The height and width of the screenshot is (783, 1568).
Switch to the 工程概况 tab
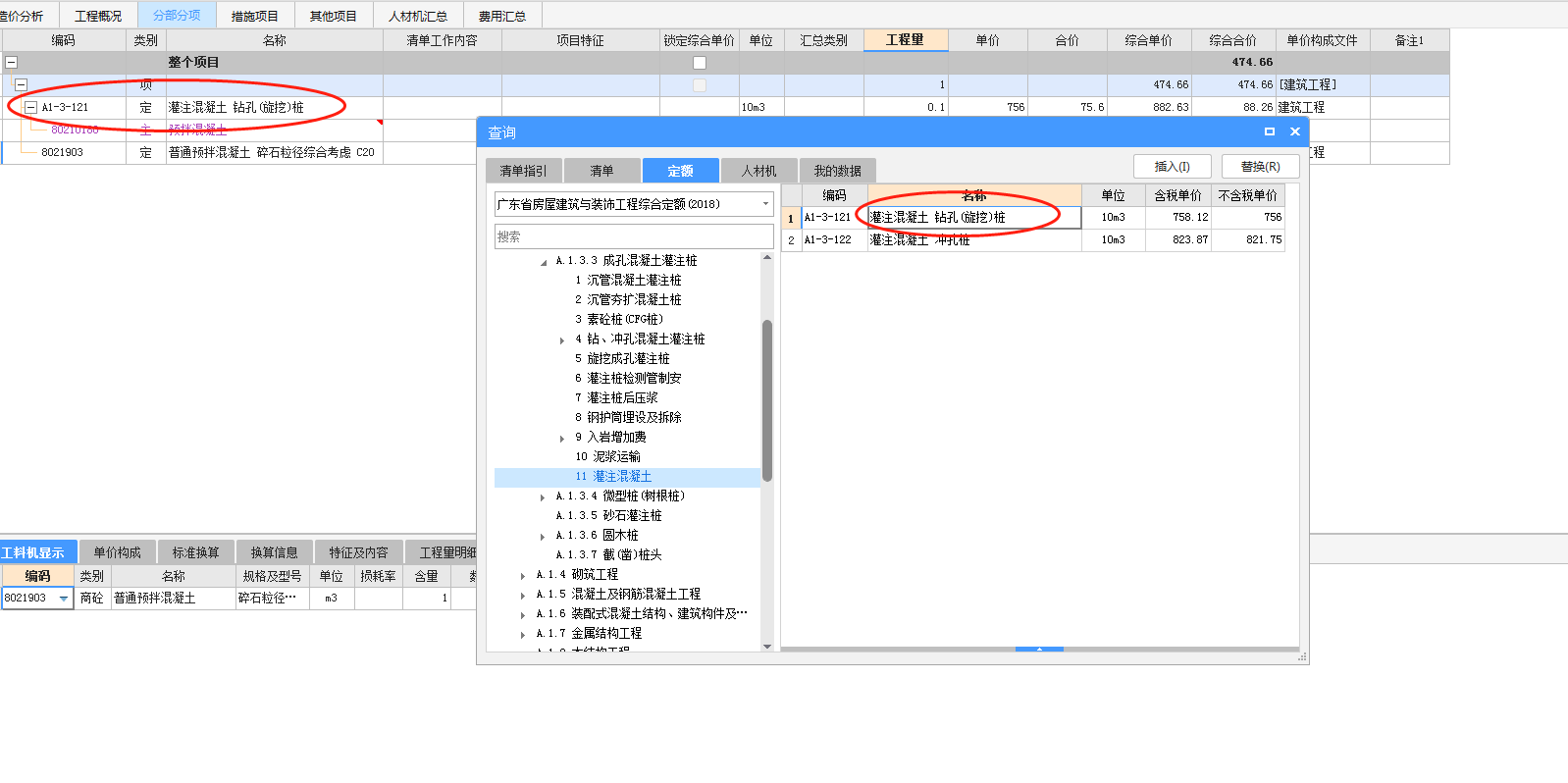[x=98, y=16]
